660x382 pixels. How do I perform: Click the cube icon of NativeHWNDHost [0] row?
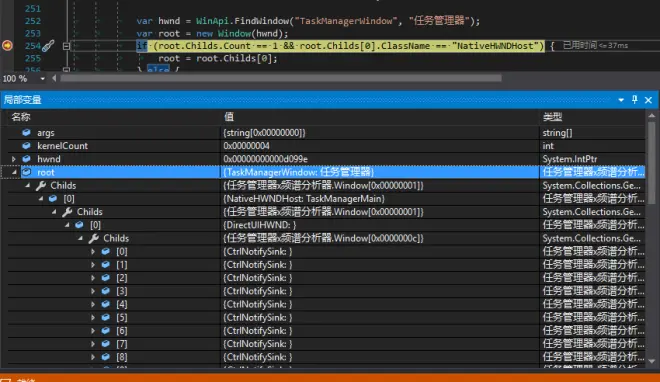(x=53, y=199)
